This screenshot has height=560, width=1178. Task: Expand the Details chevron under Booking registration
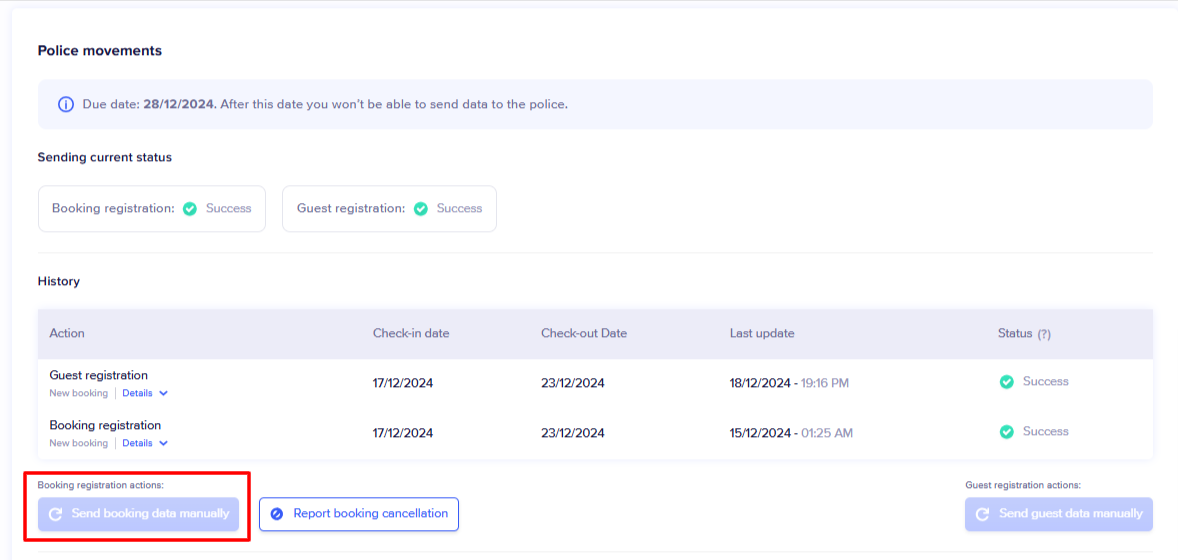point(164,444)
